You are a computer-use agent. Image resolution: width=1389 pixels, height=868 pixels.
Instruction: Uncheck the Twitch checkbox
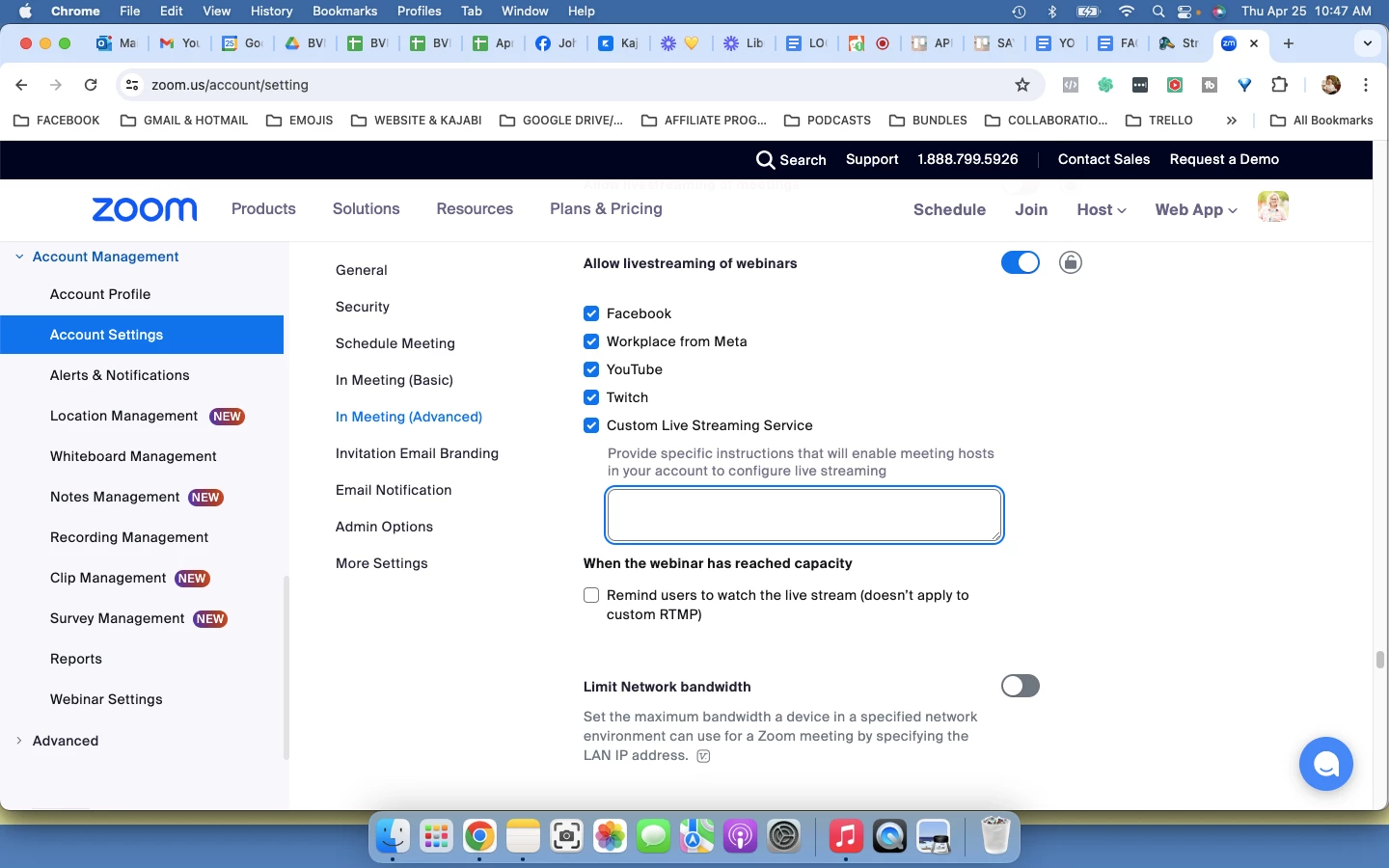click(591, 397)
